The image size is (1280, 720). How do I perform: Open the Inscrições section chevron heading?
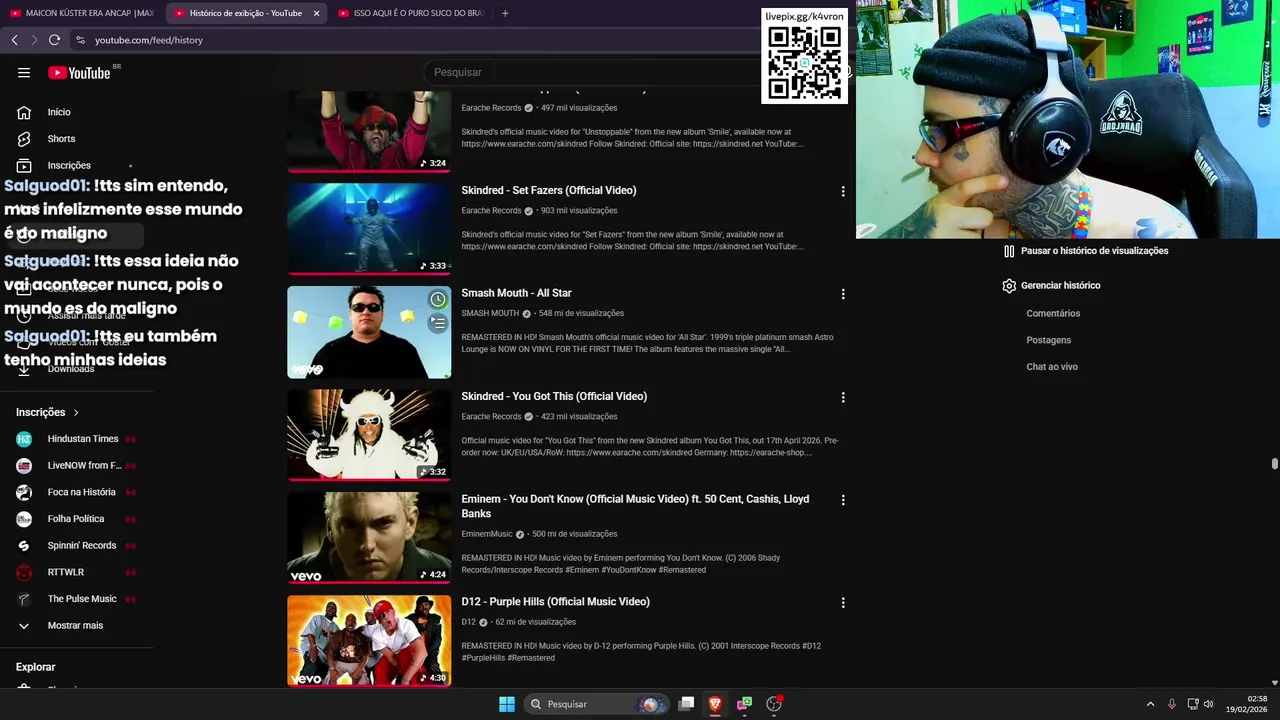click(47, 412)
